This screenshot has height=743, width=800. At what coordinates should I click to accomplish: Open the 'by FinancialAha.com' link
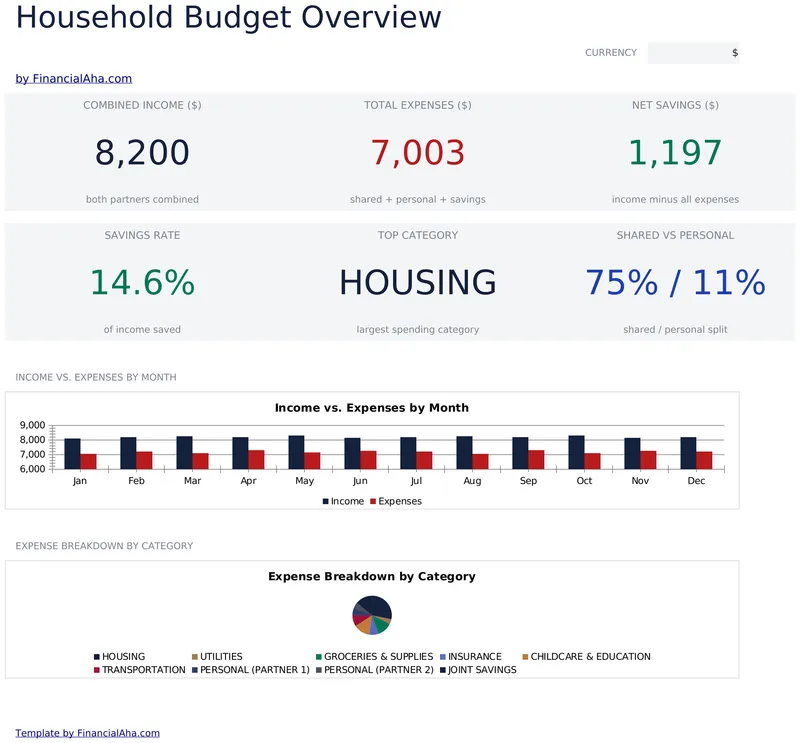(x=73, y=79)
